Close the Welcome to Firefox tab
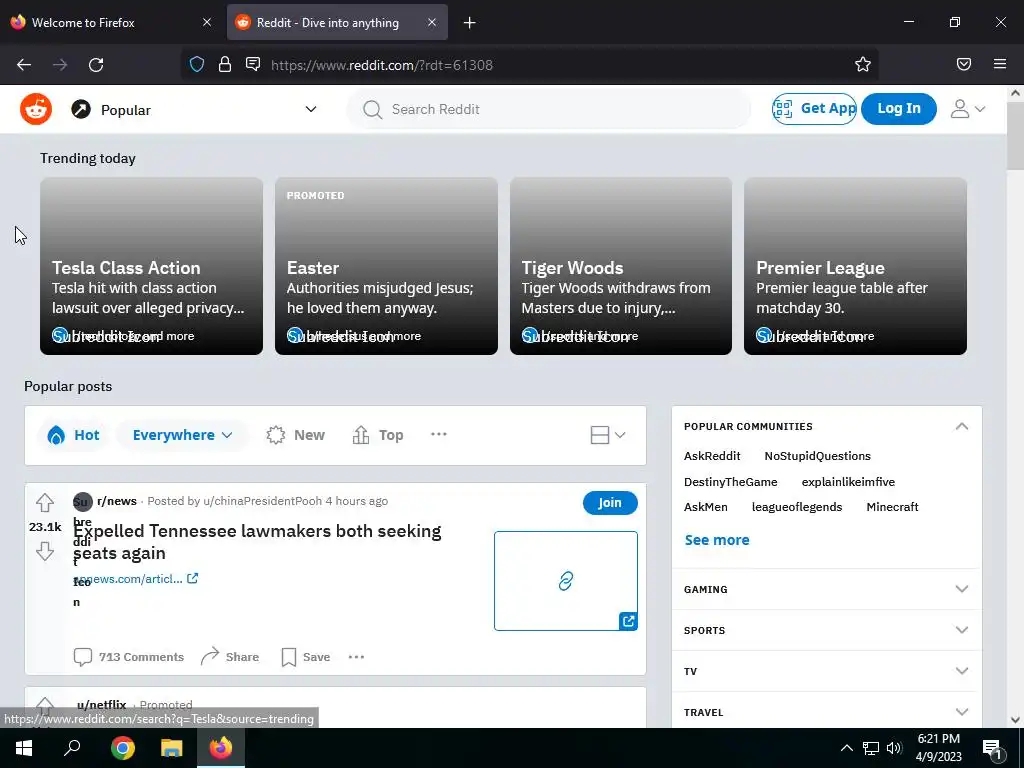1024x768 pixels. pyautogui.click(x=206, y=23)
